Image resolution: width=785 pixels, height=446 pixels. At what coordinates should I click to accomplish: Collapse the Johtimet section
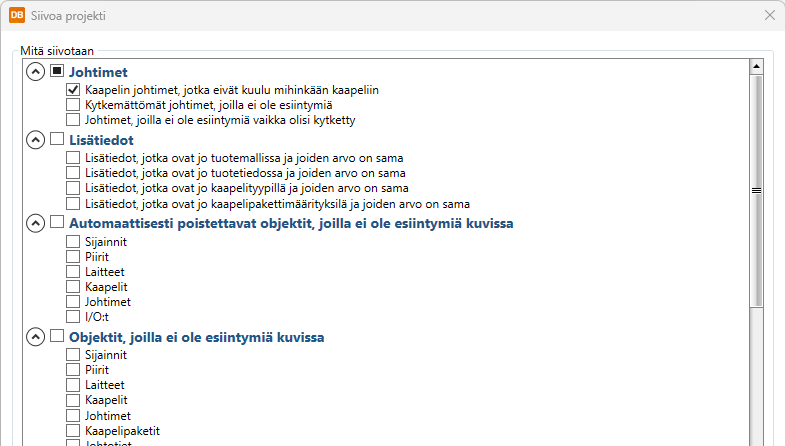[35, 72]
